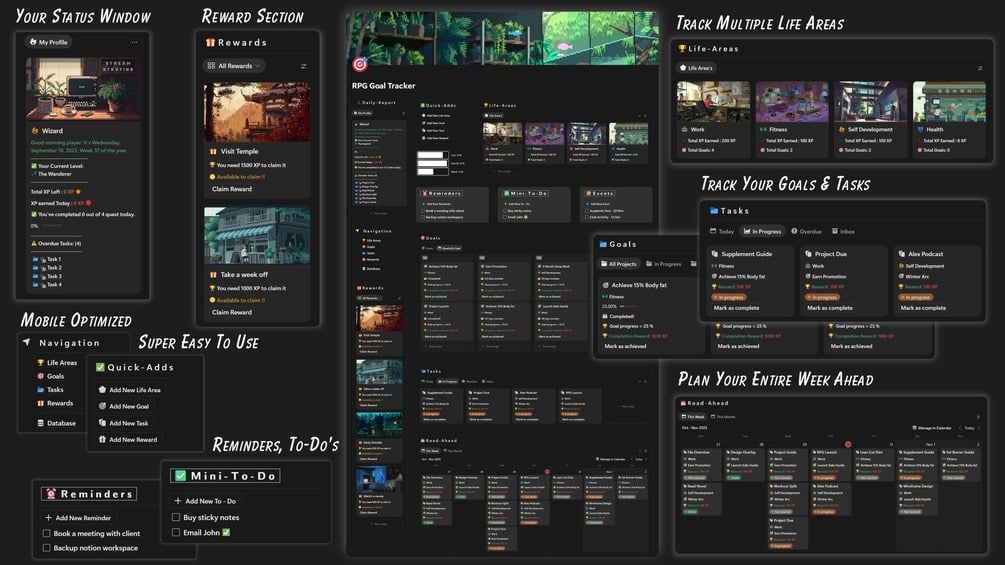Screen dimensions: 1005x565
Task: Click Add New To - Do
Action: pos(205,501)
